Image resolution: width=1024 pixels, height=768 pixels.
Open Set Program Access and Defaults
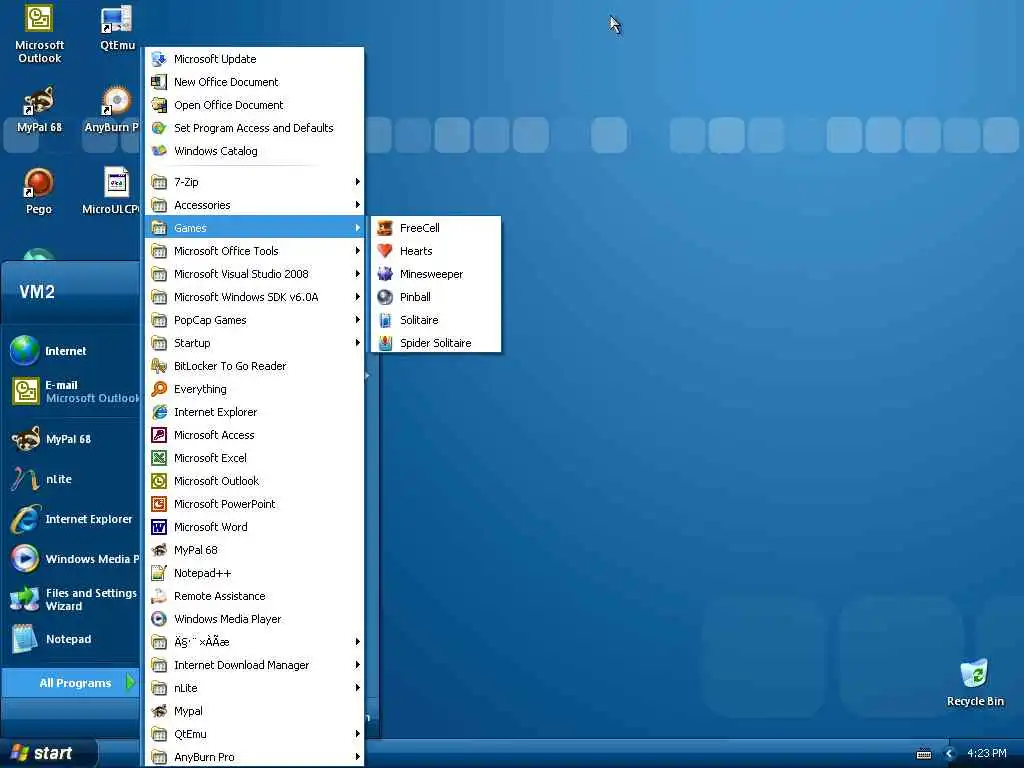click(254, 128)
